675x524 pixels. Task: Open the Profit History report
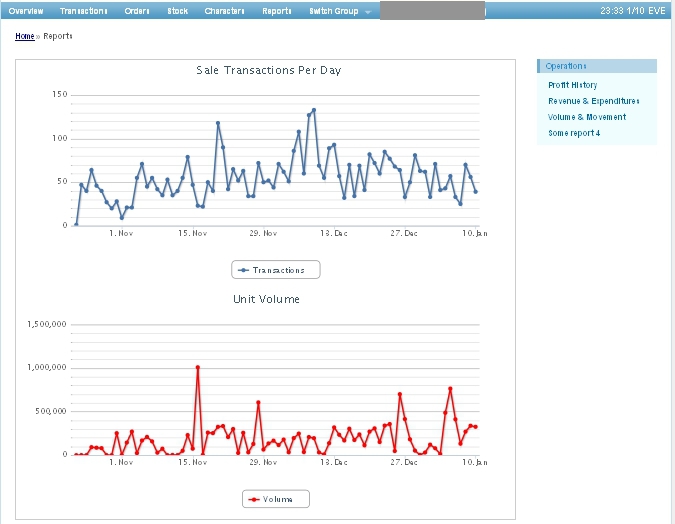pos(572,85)
